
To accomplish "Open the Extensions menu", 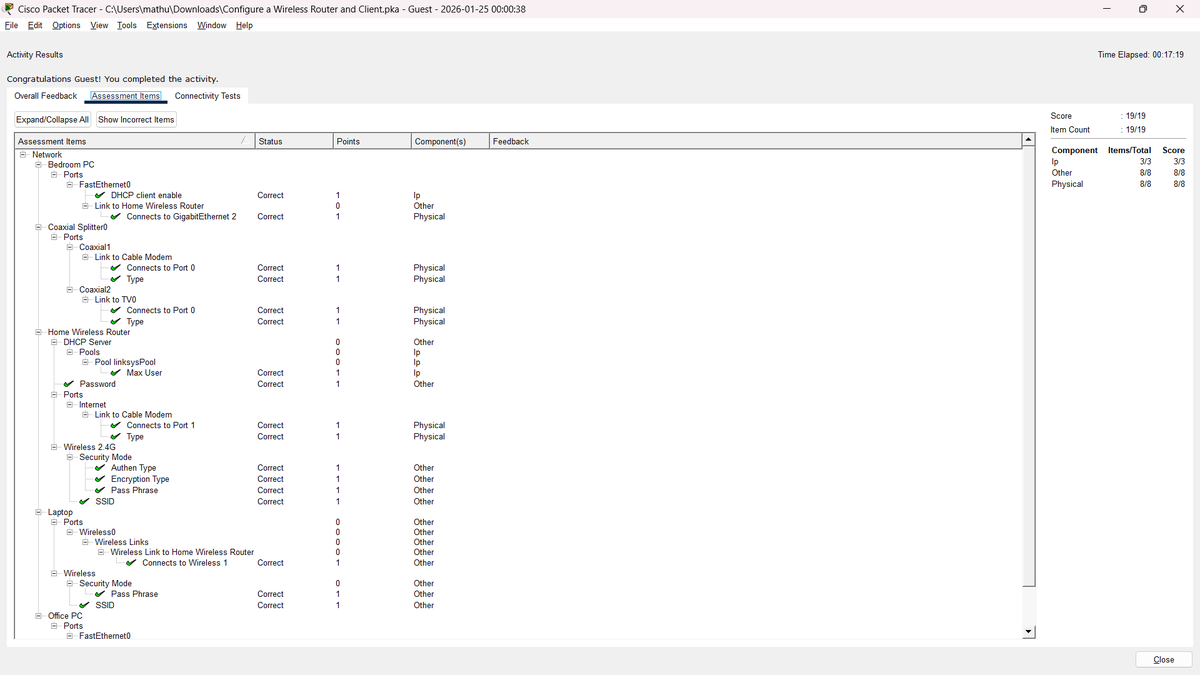I will pos(167,25).
